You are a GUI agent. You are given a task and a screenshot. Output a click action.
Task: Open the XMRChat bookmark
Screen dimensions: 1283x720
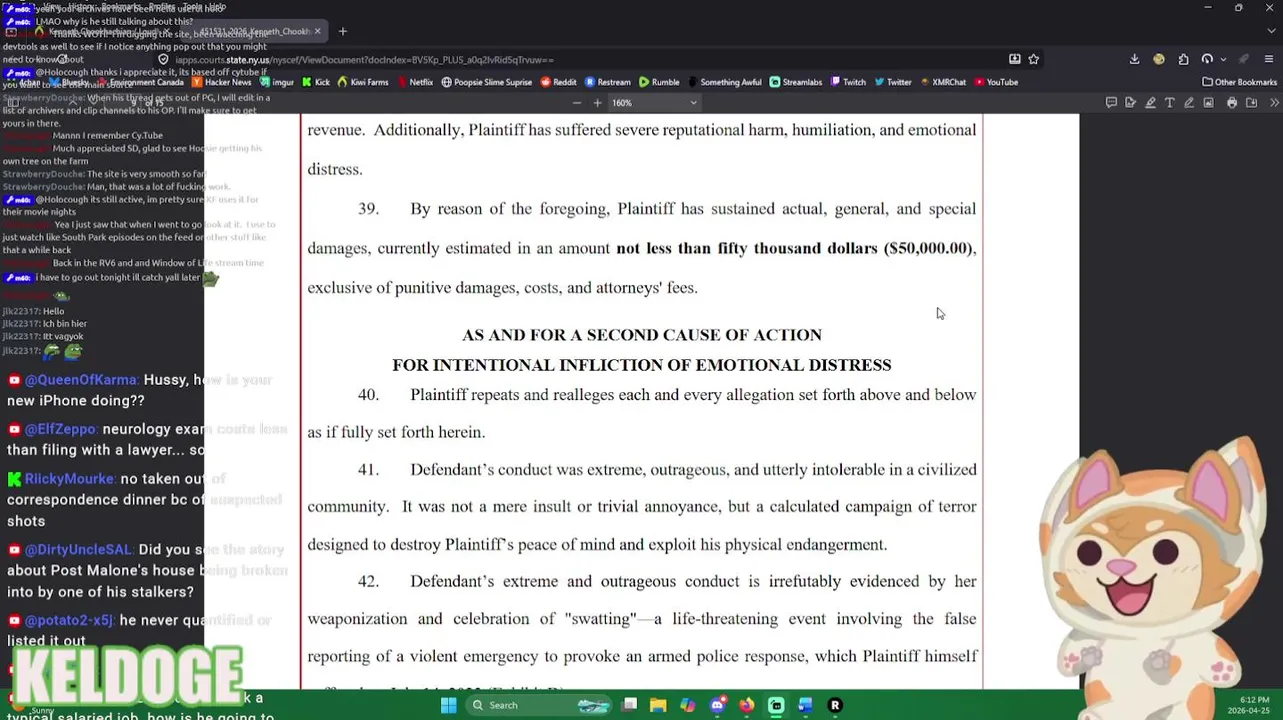pos(942,82)
